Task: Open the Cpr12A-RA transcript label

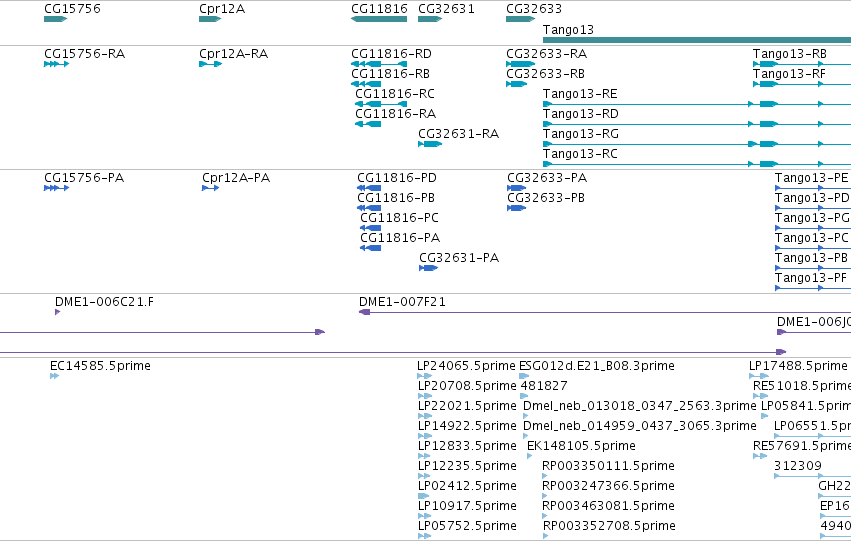Action: [x=233, y=54]
